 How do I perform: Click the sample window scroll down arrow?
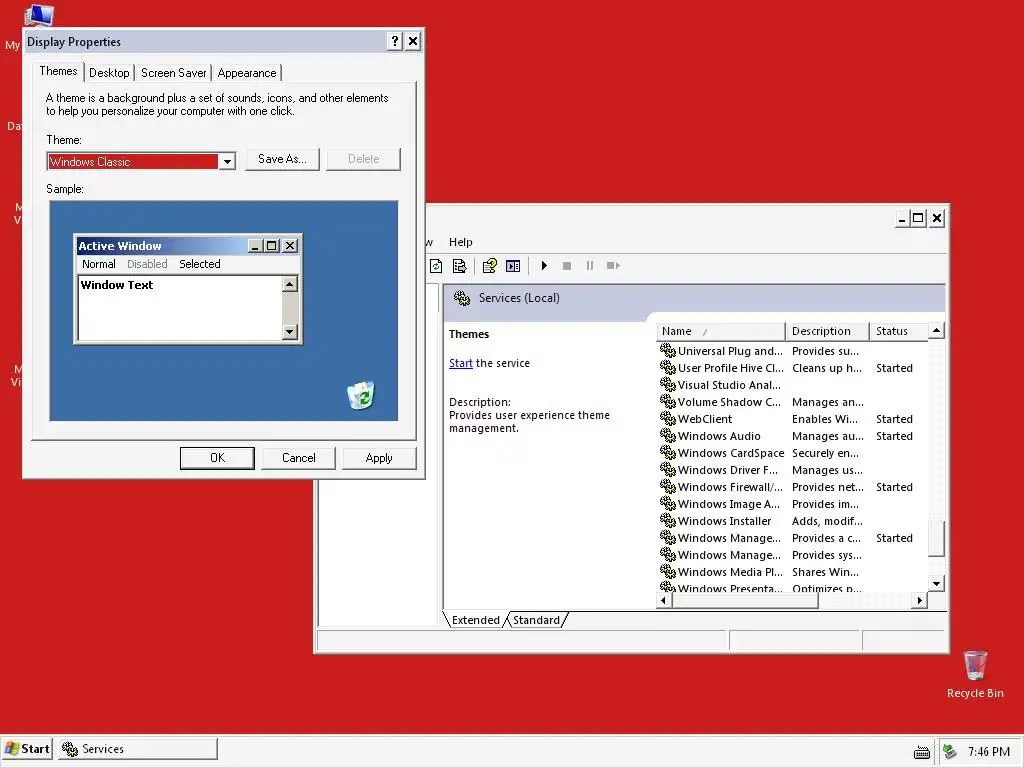[x=290, y=332]
